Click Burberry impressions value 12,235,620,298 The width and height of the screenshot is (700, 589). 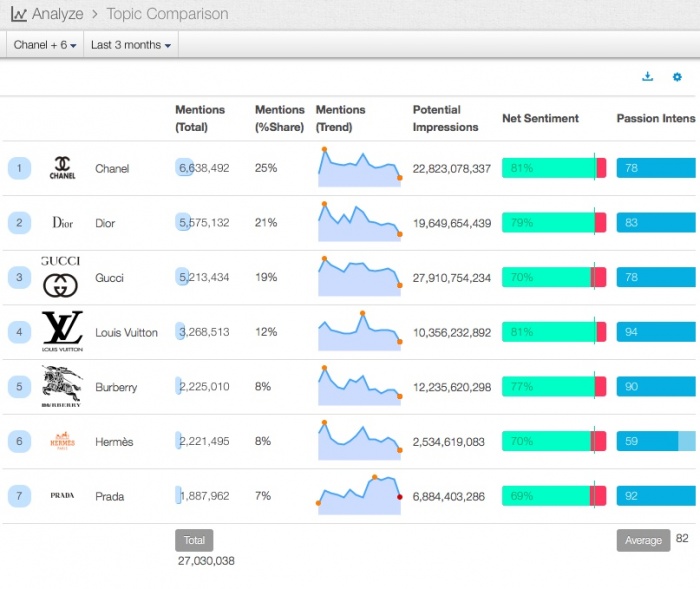tap(452, 387)
